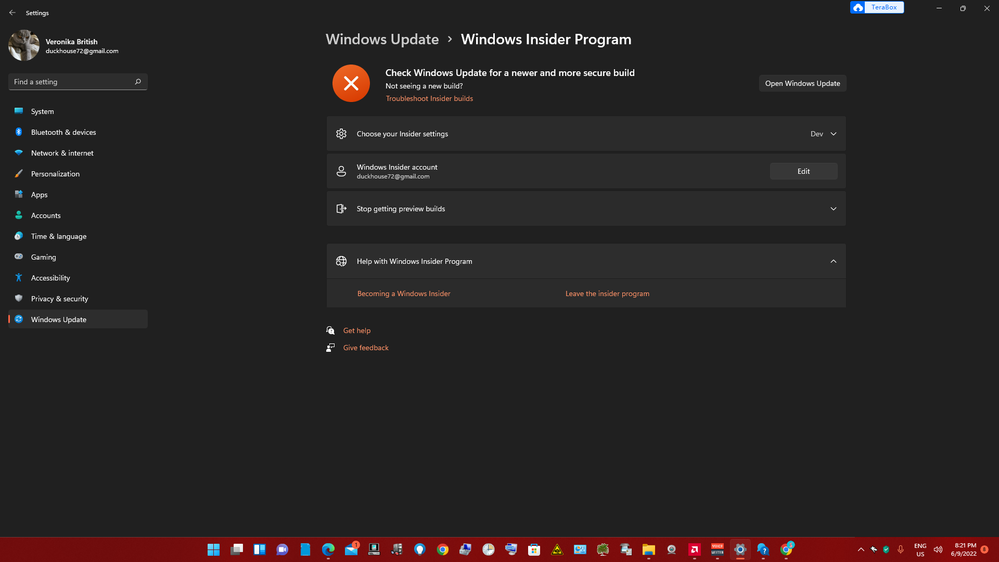Click person icon beside Windows Insider account
The width and height of the screenshot is (999, 562).
click(x=341, y=171)
